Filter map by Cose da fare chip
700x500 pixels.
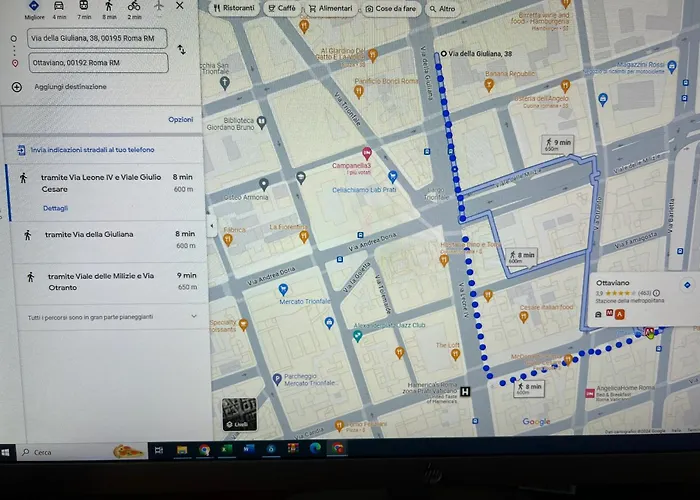click(x=391, y=8)
